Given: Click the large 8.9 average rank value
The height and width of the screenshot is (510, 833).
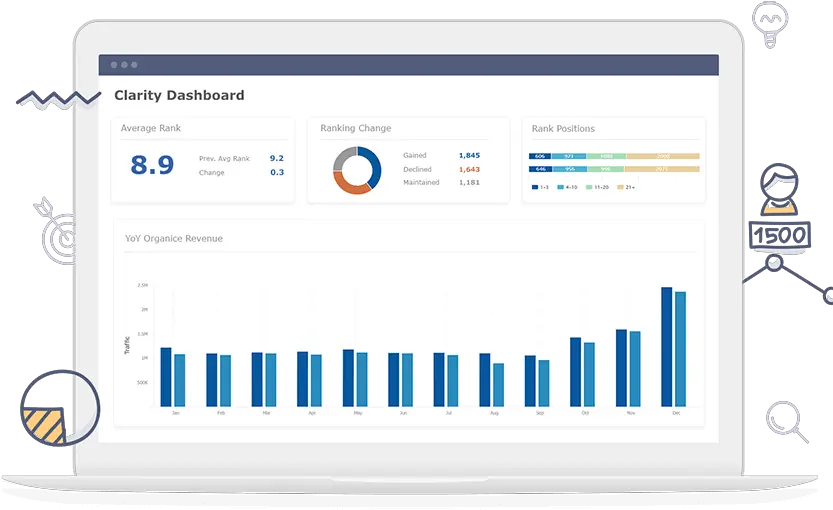Looking at the screenshot, I should pyautogui.click(x=152, y=165).
